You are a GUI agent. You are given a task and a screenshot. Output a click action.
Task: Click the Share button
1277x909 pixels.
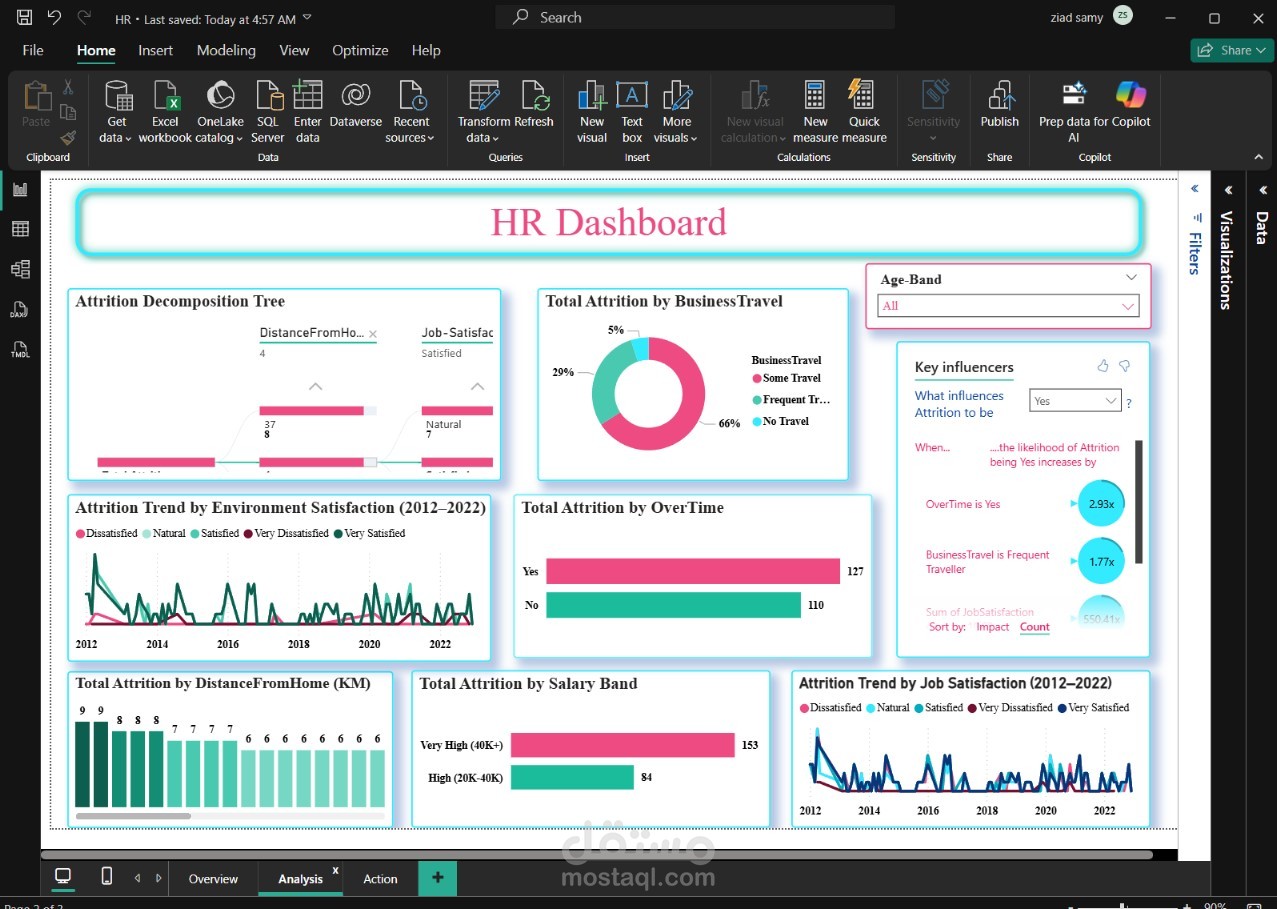tap(1230, 50)
